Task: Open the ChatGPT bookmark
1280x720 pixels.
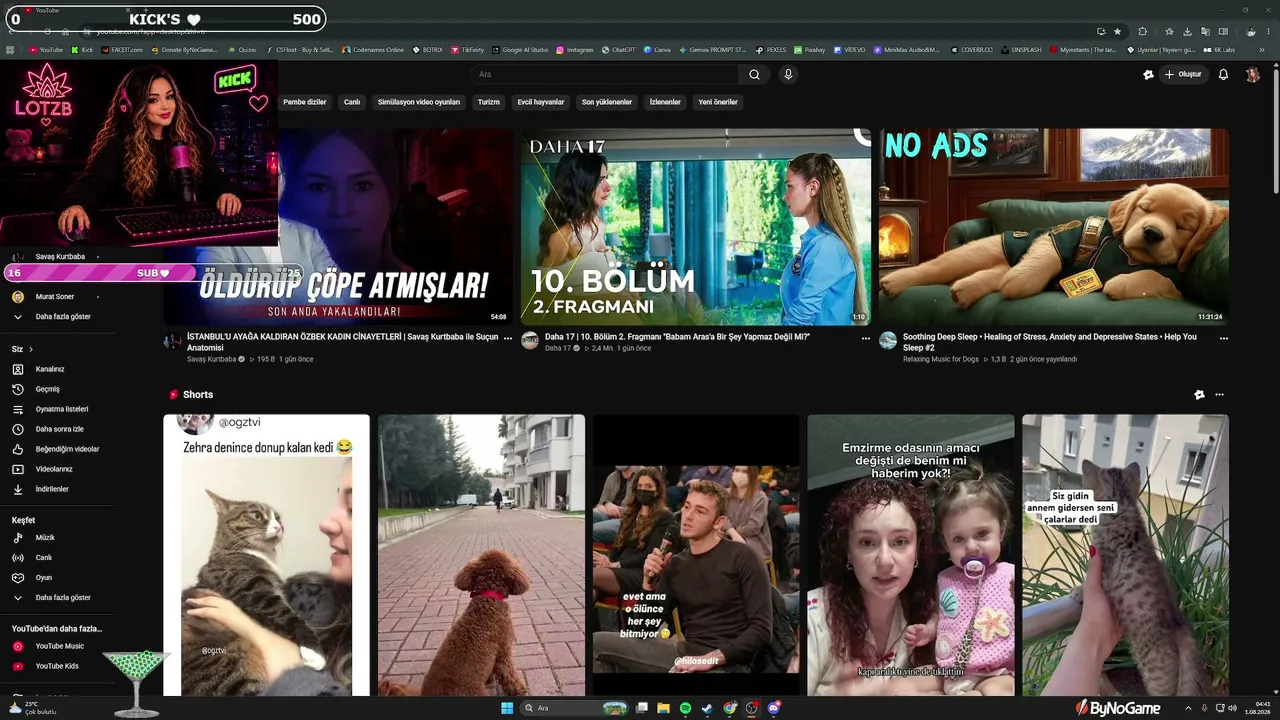Action: click(x=618, y=50)
